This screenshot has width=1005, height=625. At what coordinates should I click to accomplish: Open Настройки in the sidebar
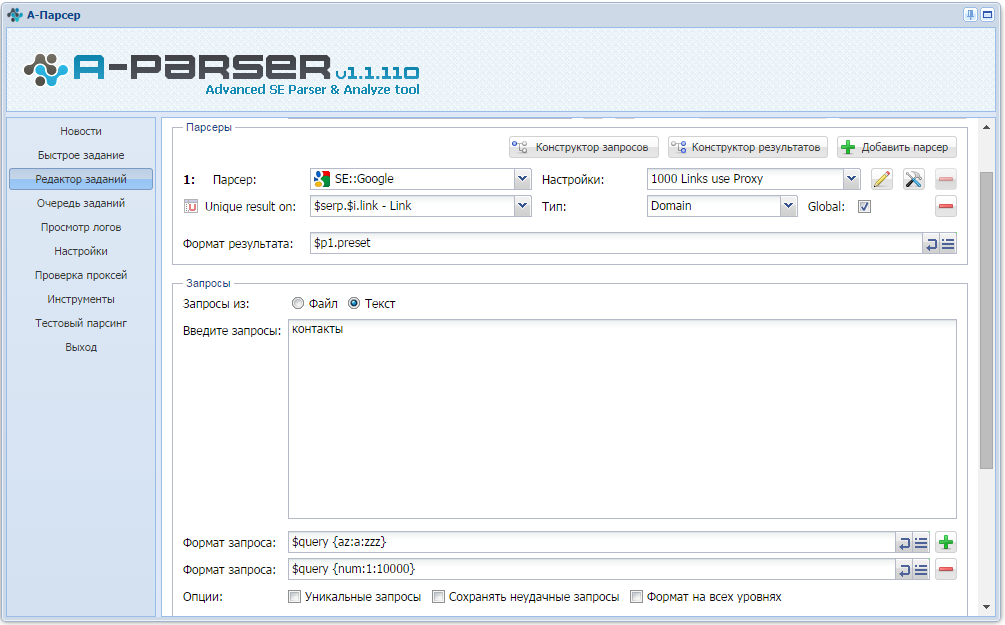coord(81,251)
